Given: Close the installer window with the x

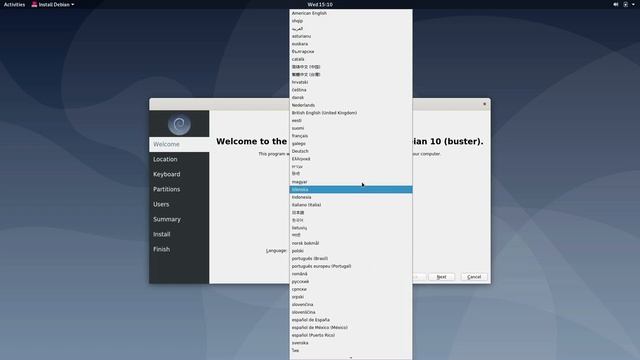Looking at the screenshot, I should 484,104.
